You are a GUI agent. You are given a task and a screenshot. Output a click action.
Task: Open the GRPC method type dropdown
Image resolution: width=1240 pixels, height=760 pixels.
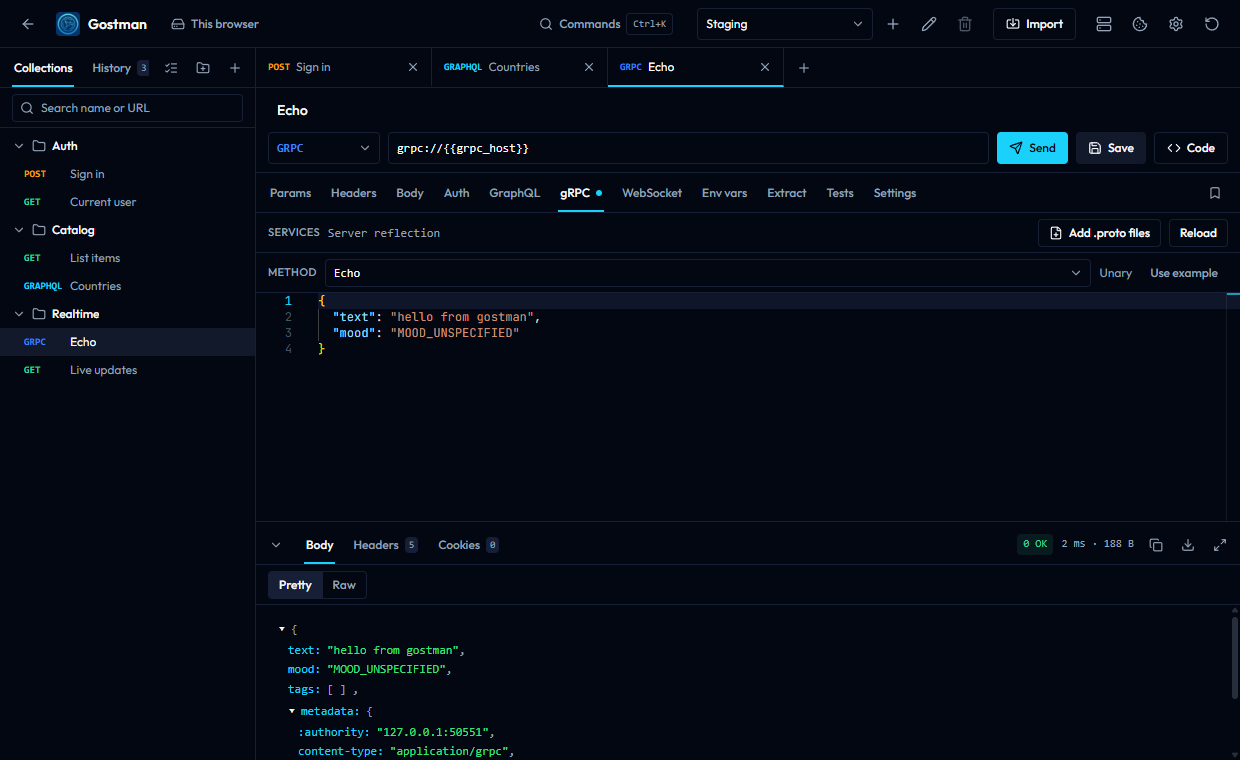pos(324,148)
